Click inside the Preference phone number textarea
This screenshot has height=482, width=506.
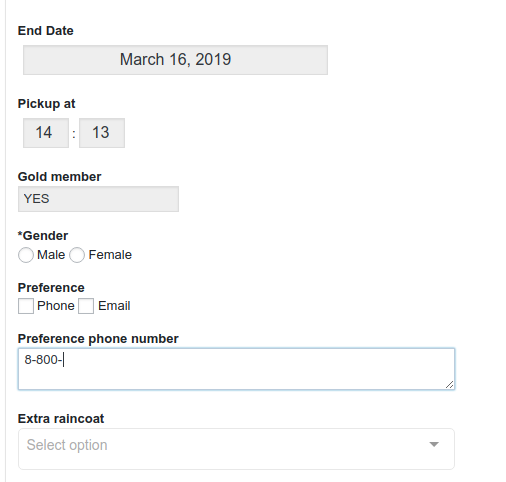(236, 369)
